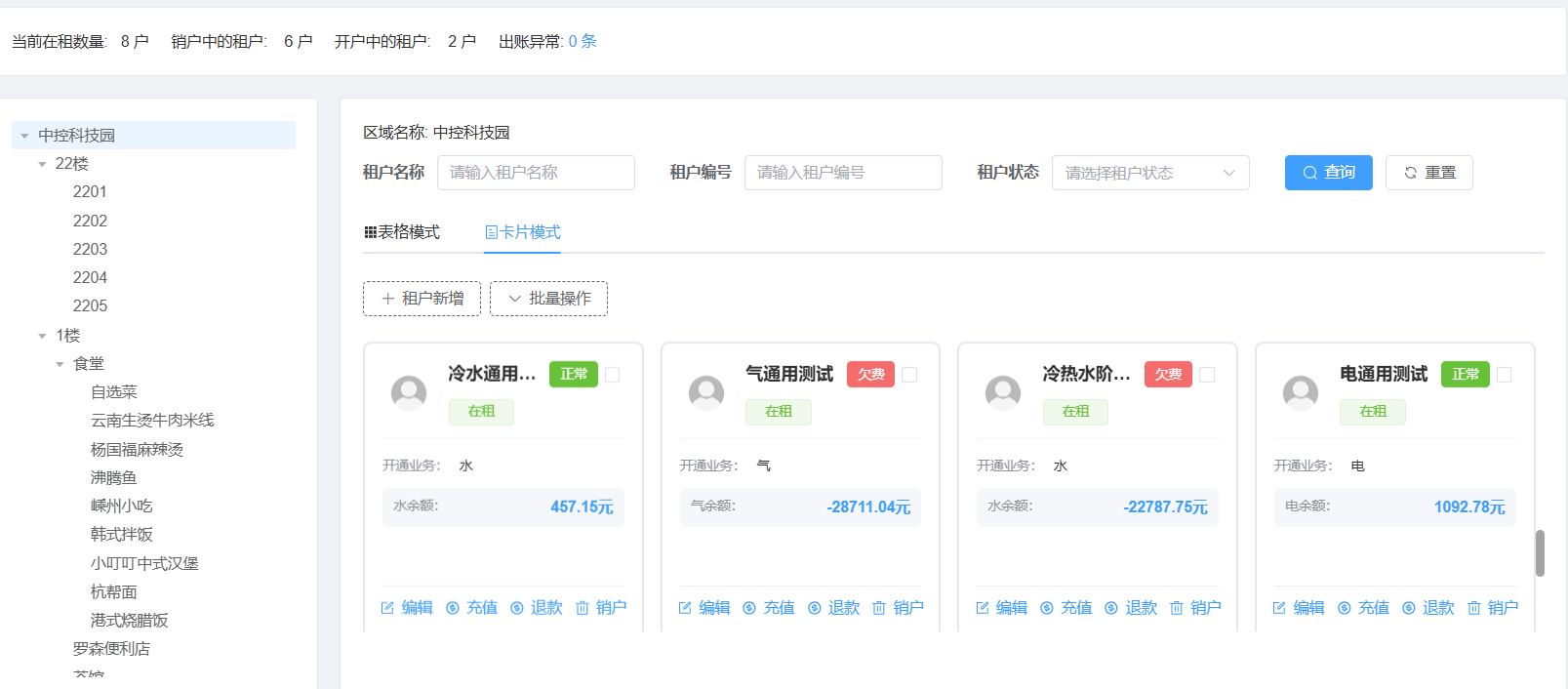Viewport: 1568px width, 689px height.
Task: Click trash icon on 气通用测试 card
Action: [879, 608]
